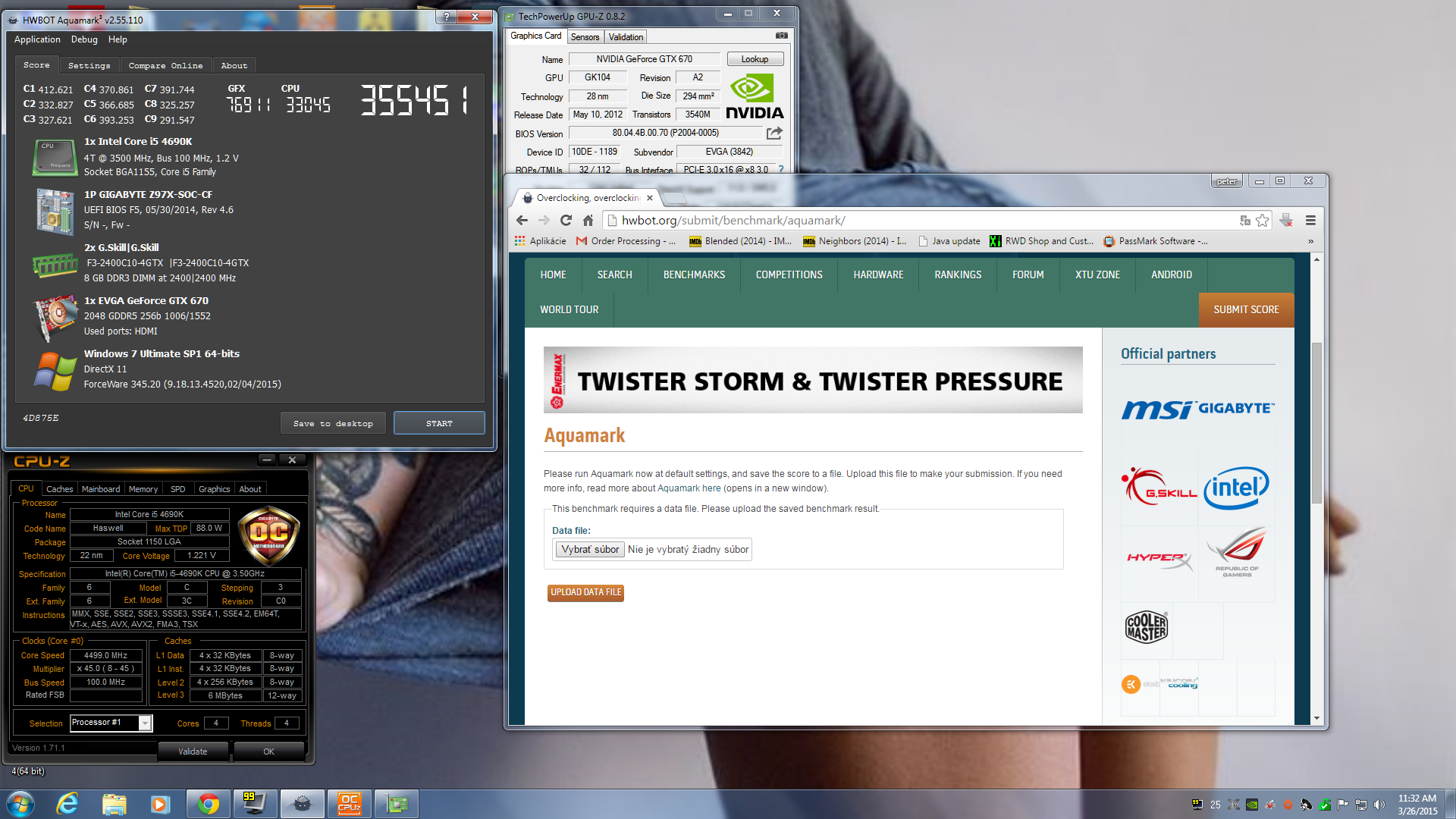Click the volume speaker tray icon
Viewport: 1456px width, 819px height.
click(x=1379, y=805)
